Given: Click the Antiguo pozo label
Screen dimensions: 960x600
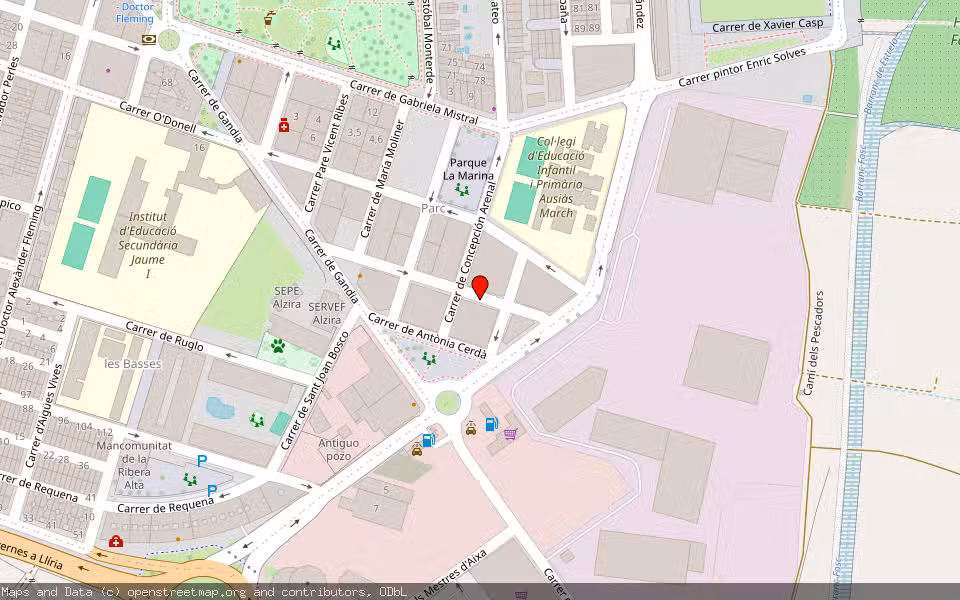Looking at the screenshot, I should coord(339,449).
